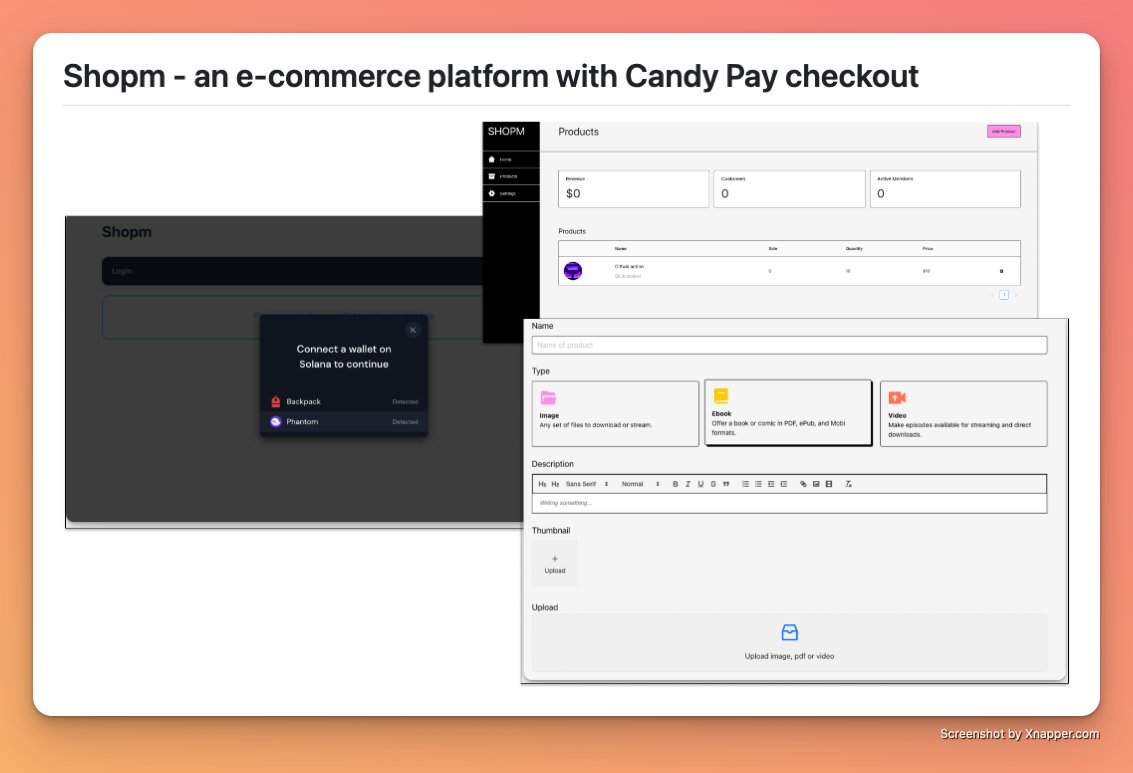Open the Sans Serif font dropdown
This screenshot has width=1133, height=773.
[587, 484]
